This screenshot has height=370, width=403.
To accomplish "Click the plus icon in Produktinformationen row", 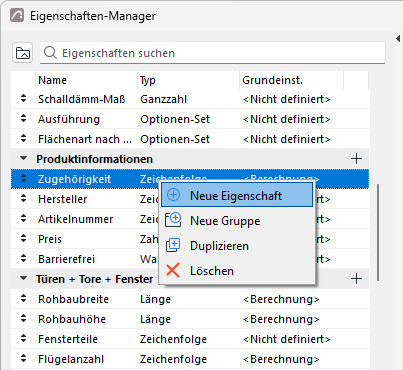I will click(356, 159).
